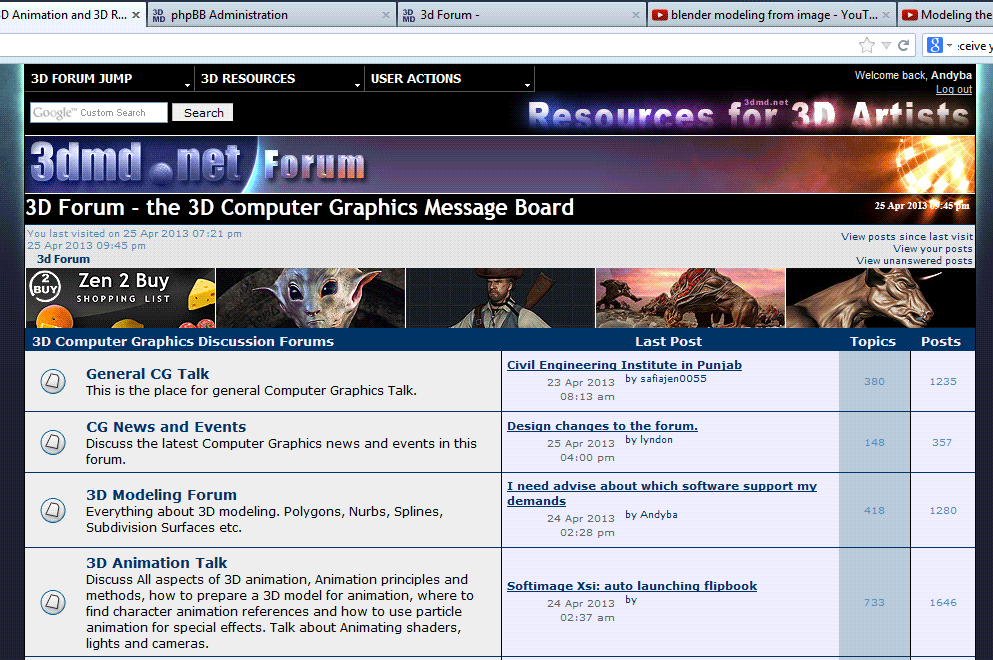Click the 'by safiajen0055' author text
This screenshot has width=993, height=660.
[x=666, y=379]
